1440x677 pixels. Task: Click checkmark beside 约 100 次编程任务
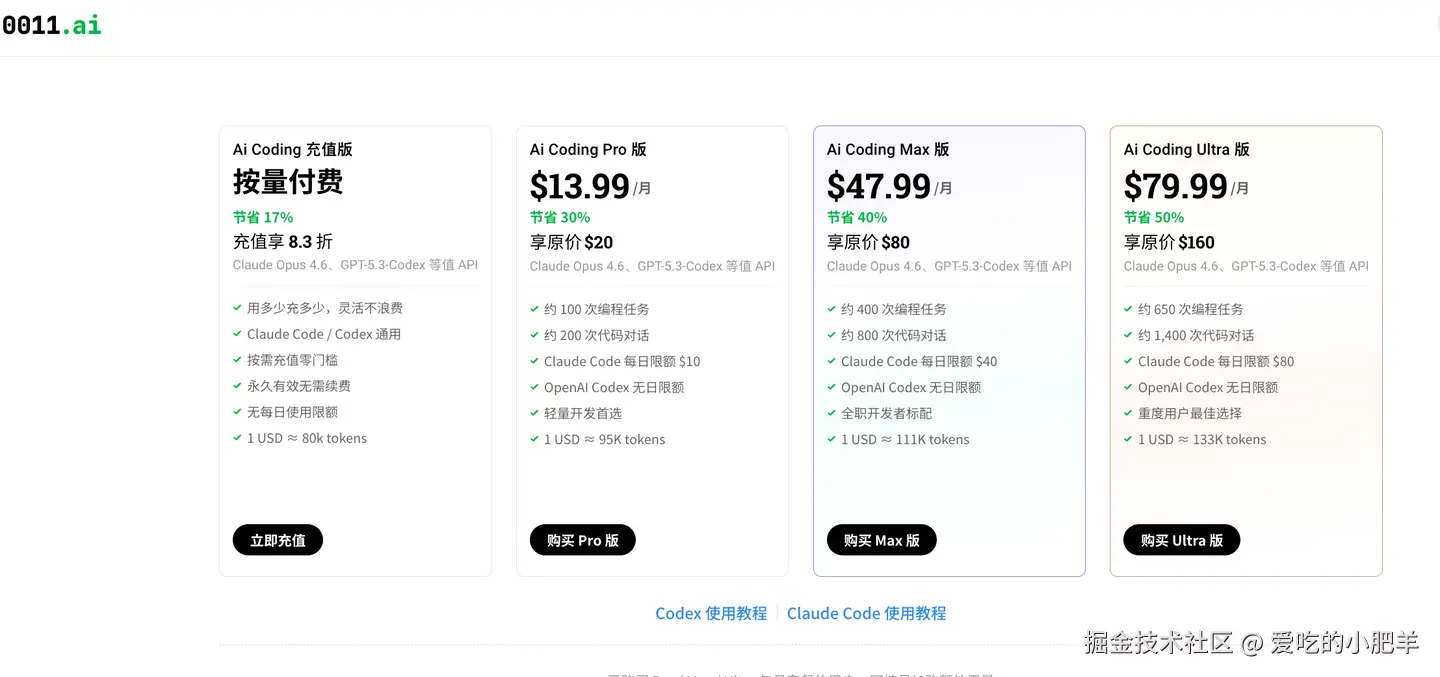tap(535, 309)
